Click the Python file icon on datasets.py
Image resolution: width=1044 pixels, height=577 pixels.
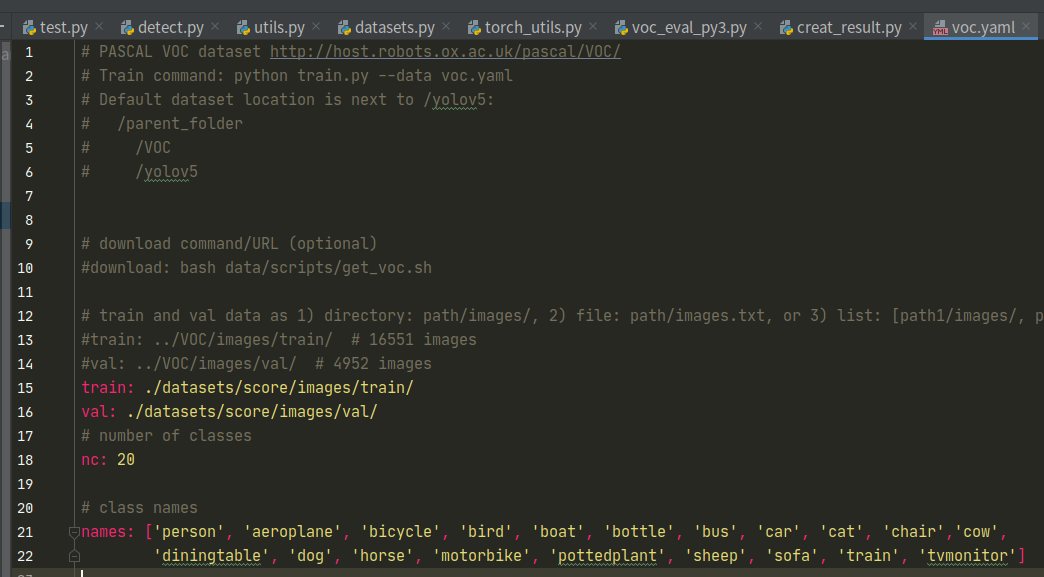tap(344, 27)
